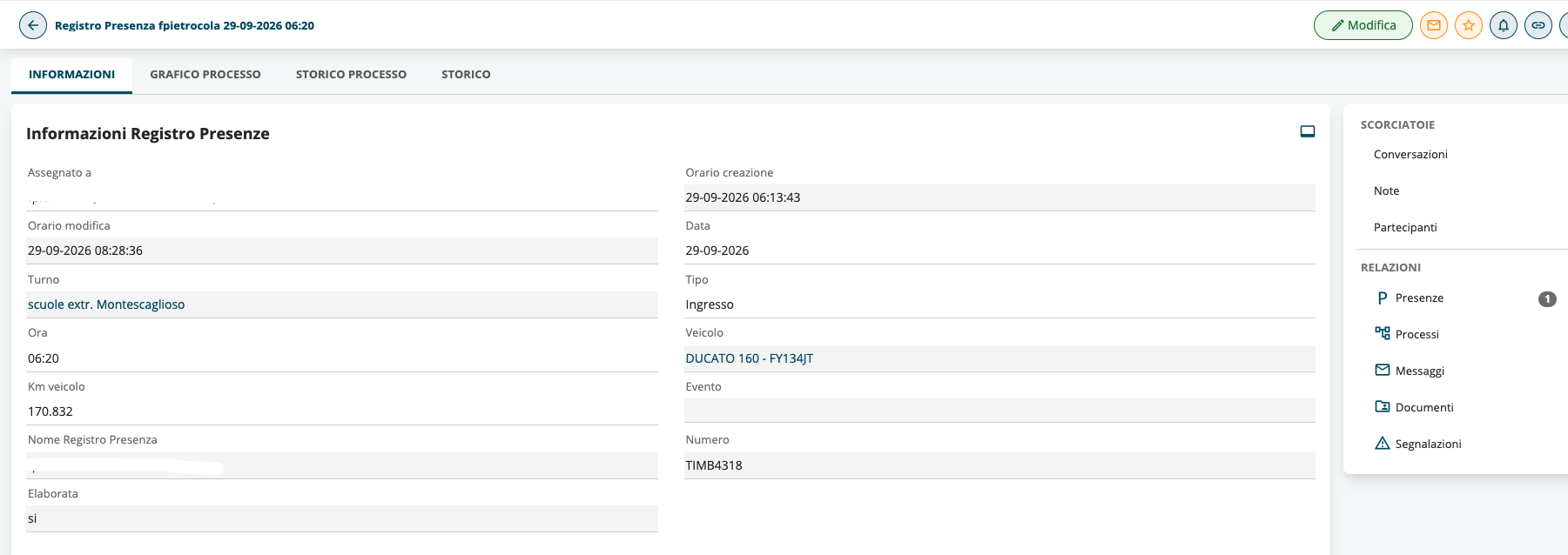Click the Informazioni Registro Presenze heading
This screenshot has height=555, width=1568.
148,133
